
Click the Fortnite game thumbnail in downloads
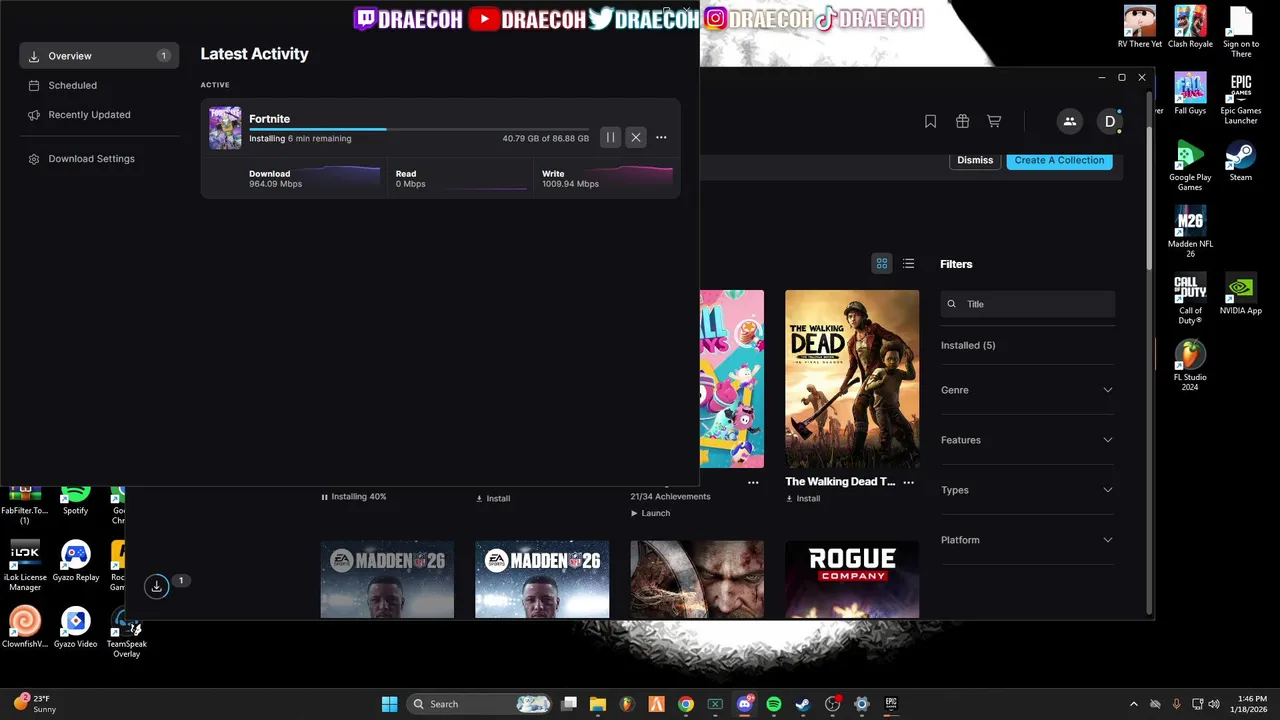225,128
